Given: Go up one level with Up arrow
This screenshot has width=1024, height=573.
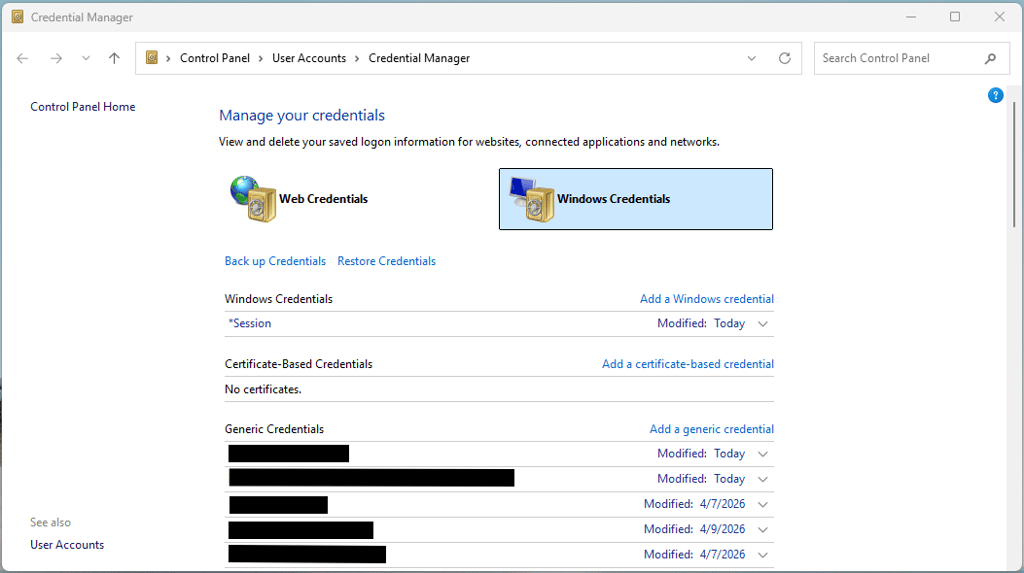Looking at the screenshot, I should (114, 58).
